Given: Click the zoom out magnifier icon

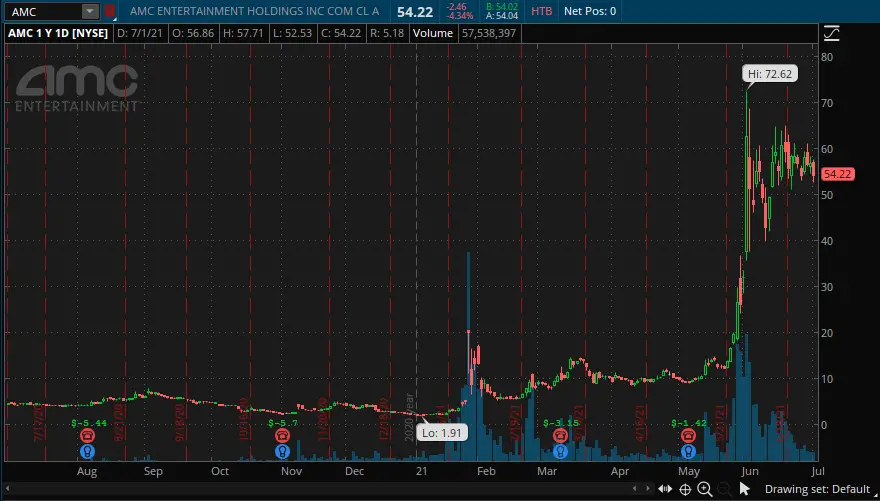Looking at the screenshot, I should pos(724,489).
